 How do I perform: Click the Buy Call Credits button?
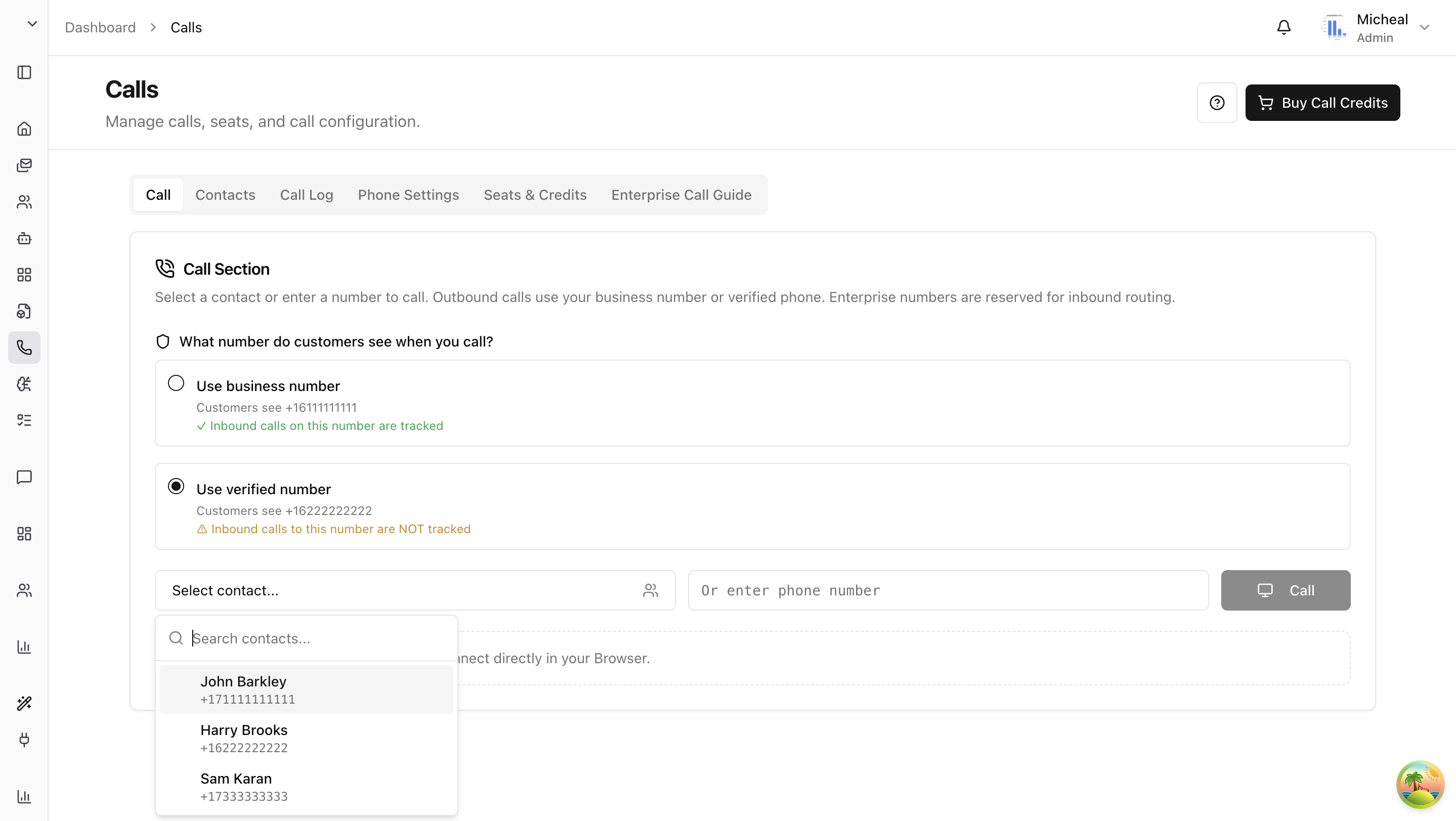(x=1322, y=103)
